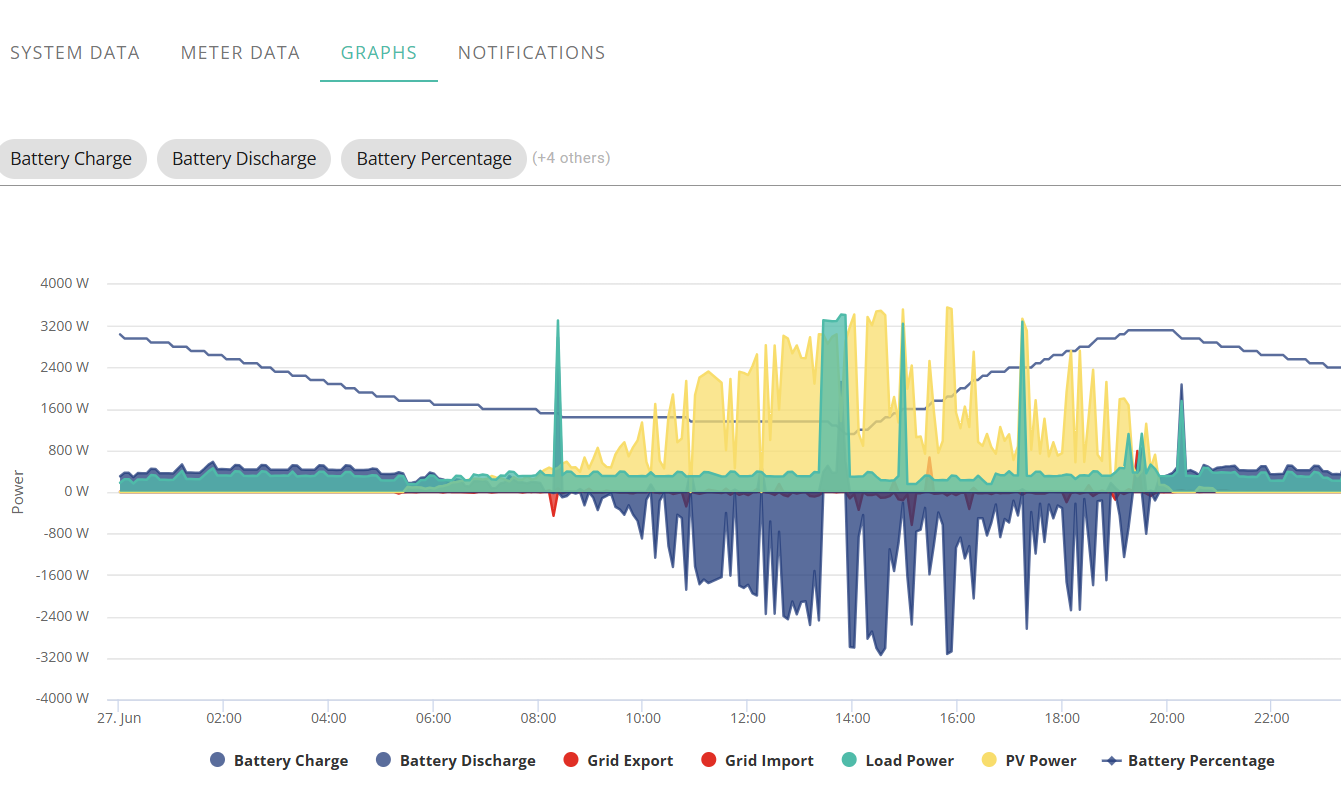Click the Battery Charge legend color dot

[218, 760]
